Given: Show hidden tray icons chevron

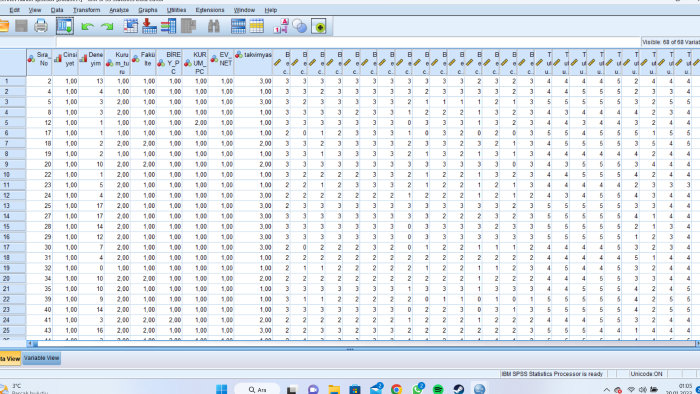Looking at the screenshot, I should pos(606,390).
